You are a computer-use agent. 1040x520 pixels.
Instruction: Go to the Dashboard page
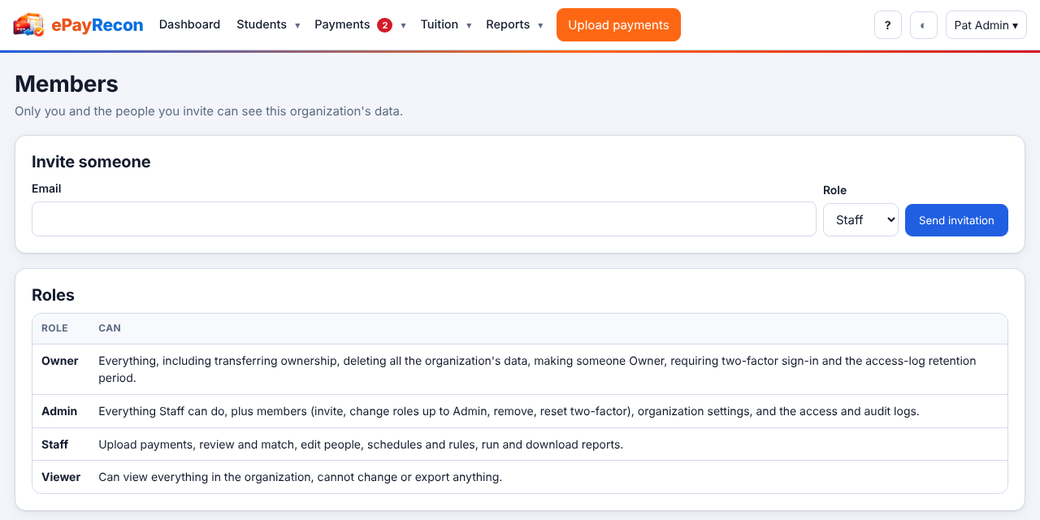tap(190, 25)
